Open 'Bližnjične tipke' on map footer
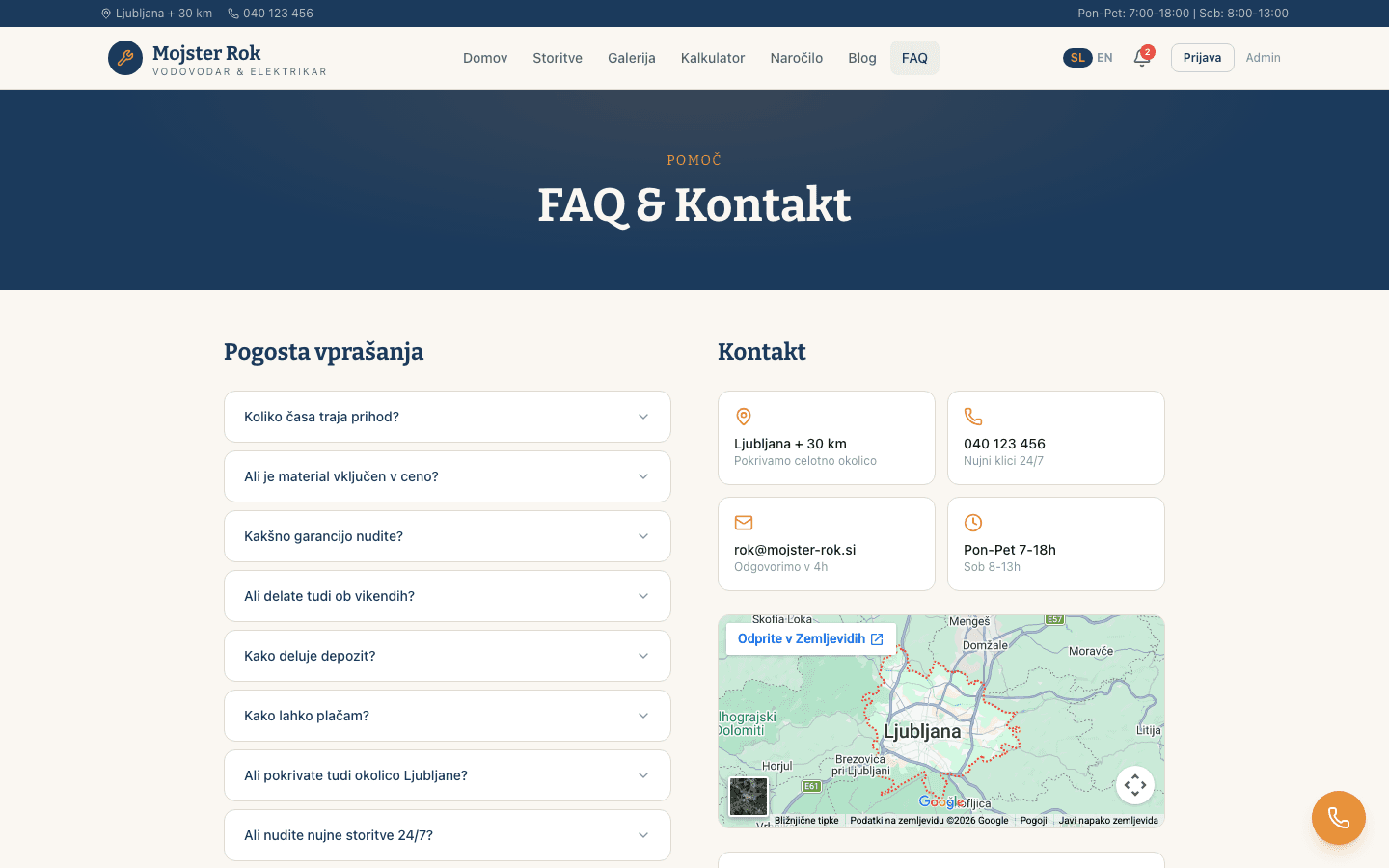The image size is (1389, 868). click(x=806, y=821)
